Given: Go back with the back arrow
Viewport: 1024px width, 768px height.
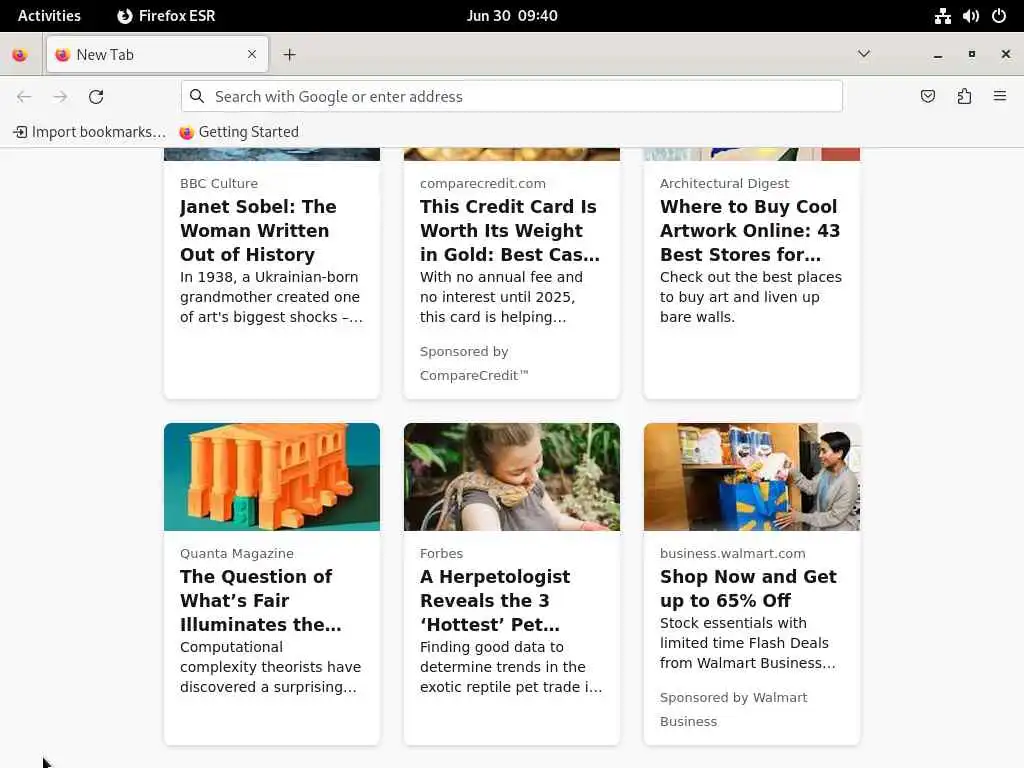Looking at the screenshot, I should [24, 97].
